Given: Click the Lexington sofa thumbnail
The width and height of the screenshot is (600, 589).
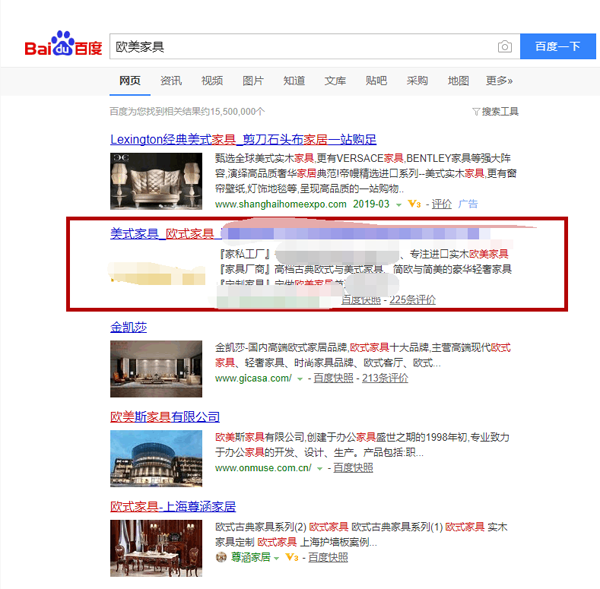Looking at the screenshot, I should point(156,181).
